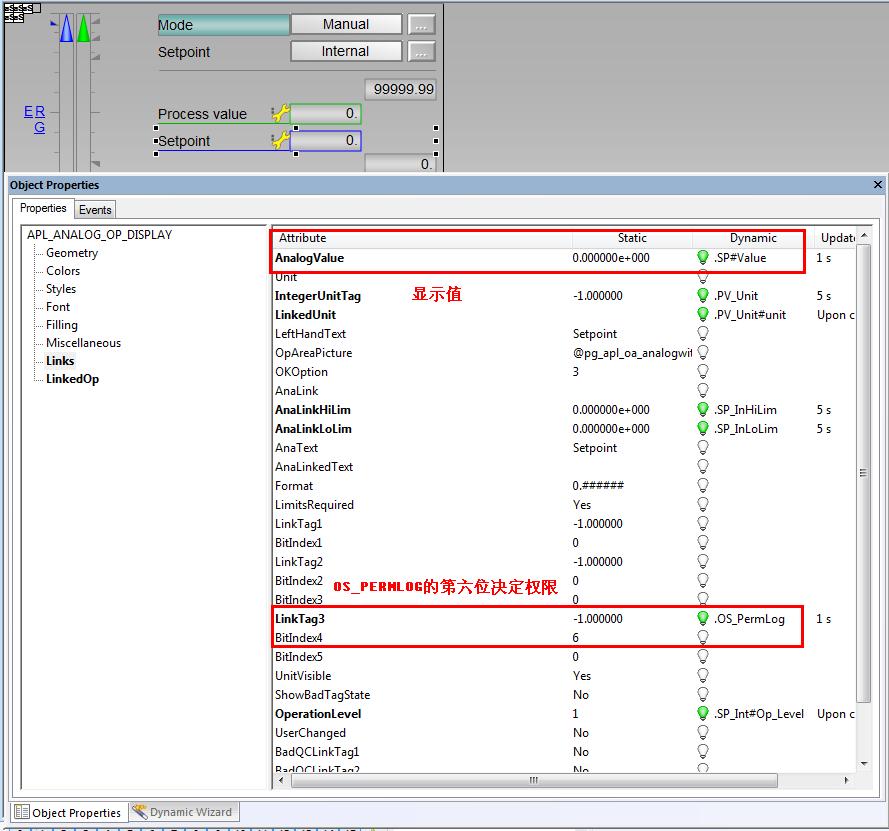
Task: Click the AnaLinkLoLim green bulb icon
Action: pos(702,429)
